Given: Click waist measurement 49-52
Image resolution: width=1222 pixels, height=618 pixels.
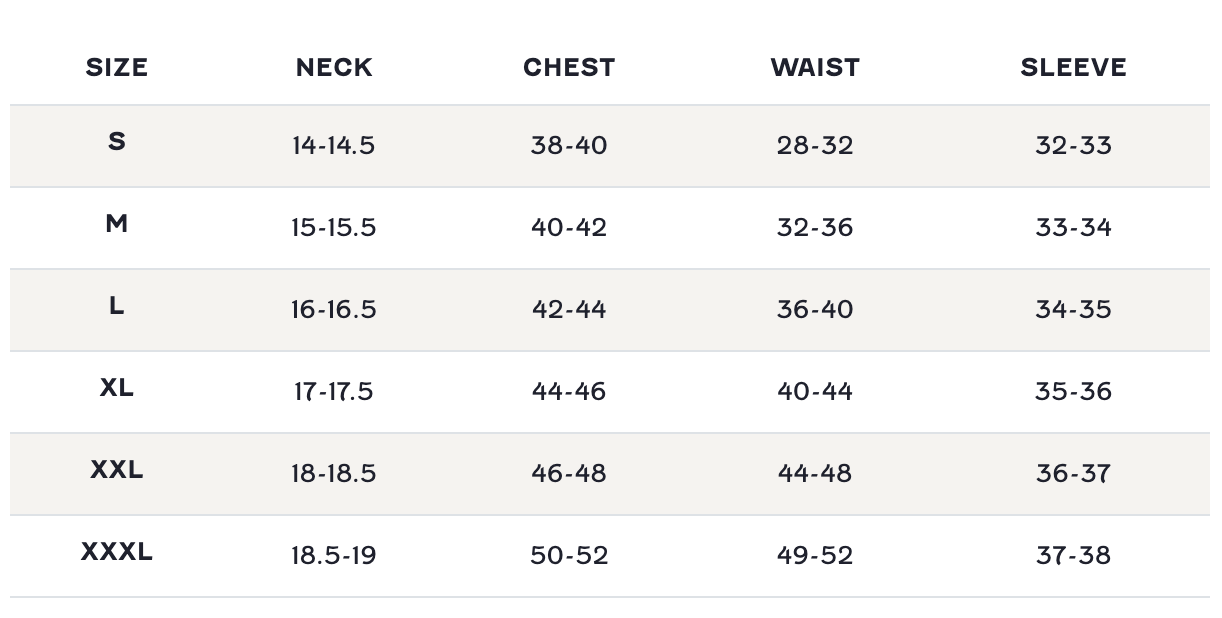Looking at the screenshot, I should 815,556.
